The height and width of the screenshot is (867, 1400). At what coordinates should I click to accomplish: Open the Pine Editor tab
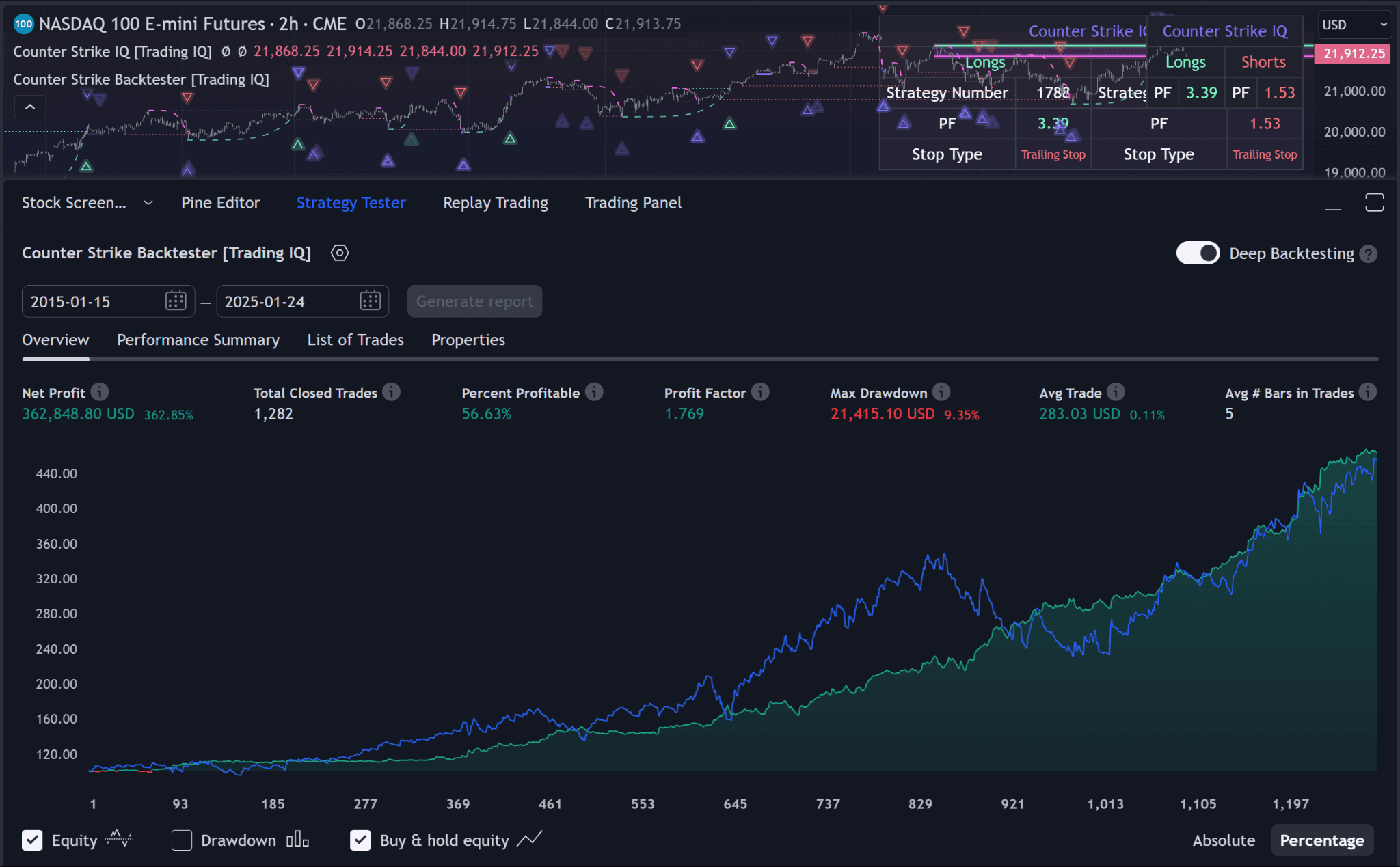coord(220,203)
